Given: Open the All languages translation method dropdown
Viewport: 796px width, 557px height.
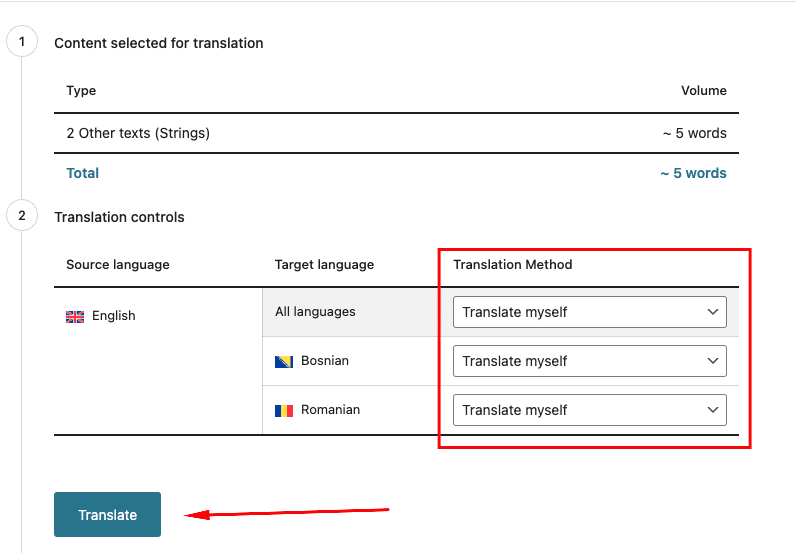Looking at the screenshot, I should click(x=589, y=312).
